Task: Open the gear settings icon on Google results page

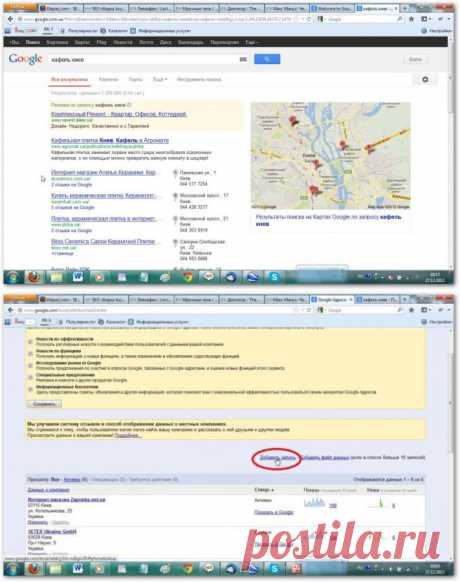Action: coord(425,79)
